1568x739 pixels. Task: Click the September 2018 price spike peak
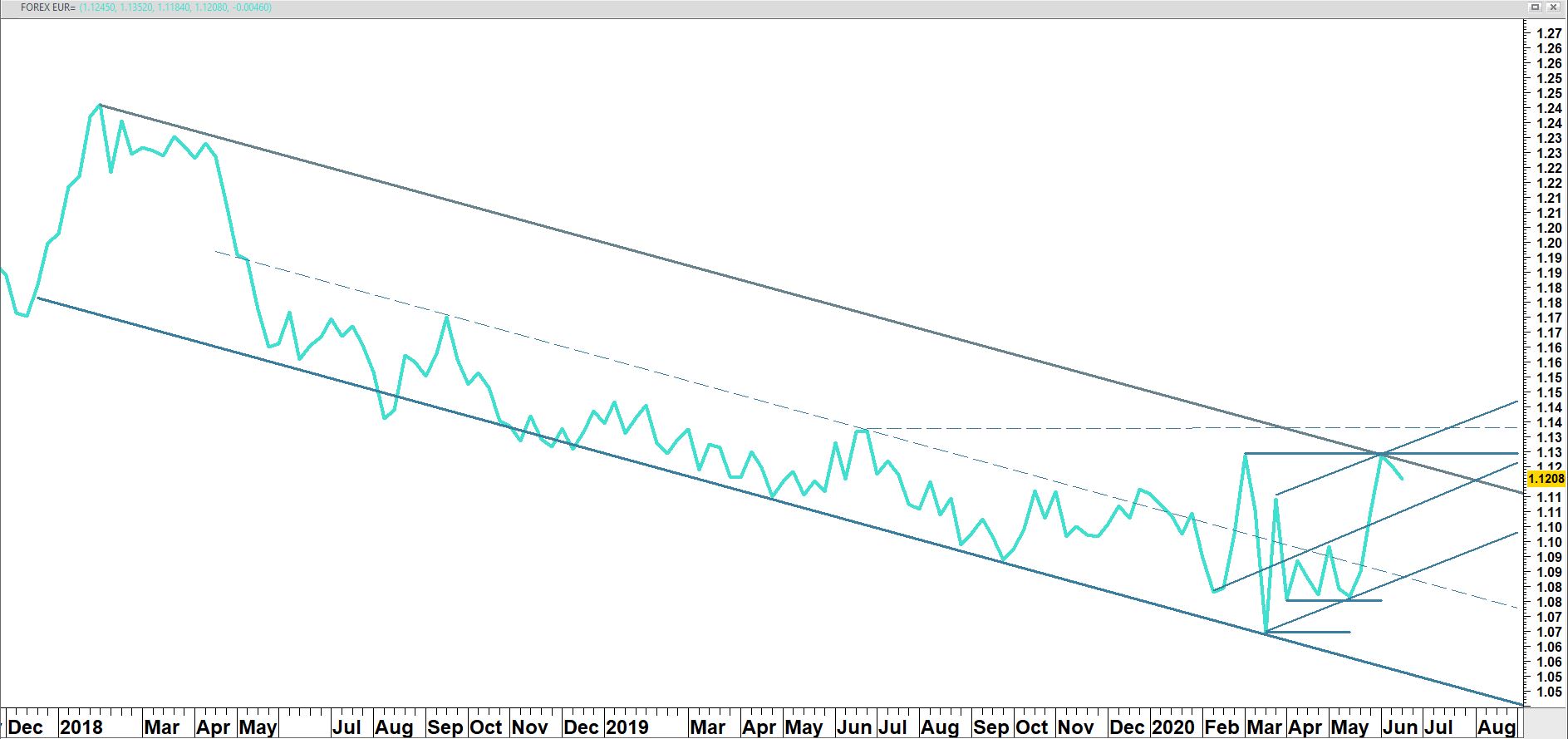click(x=447, y=317)
